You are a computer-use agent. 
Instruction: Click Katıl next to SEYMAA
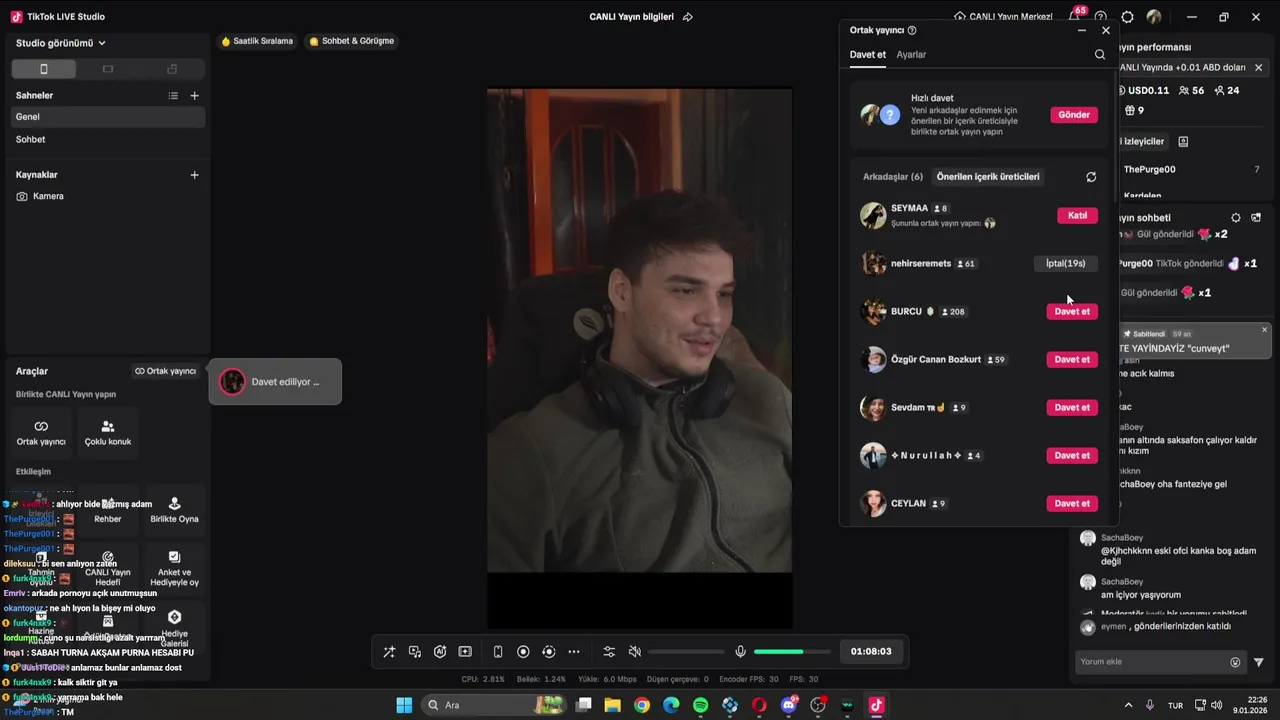pos(1077,216)
